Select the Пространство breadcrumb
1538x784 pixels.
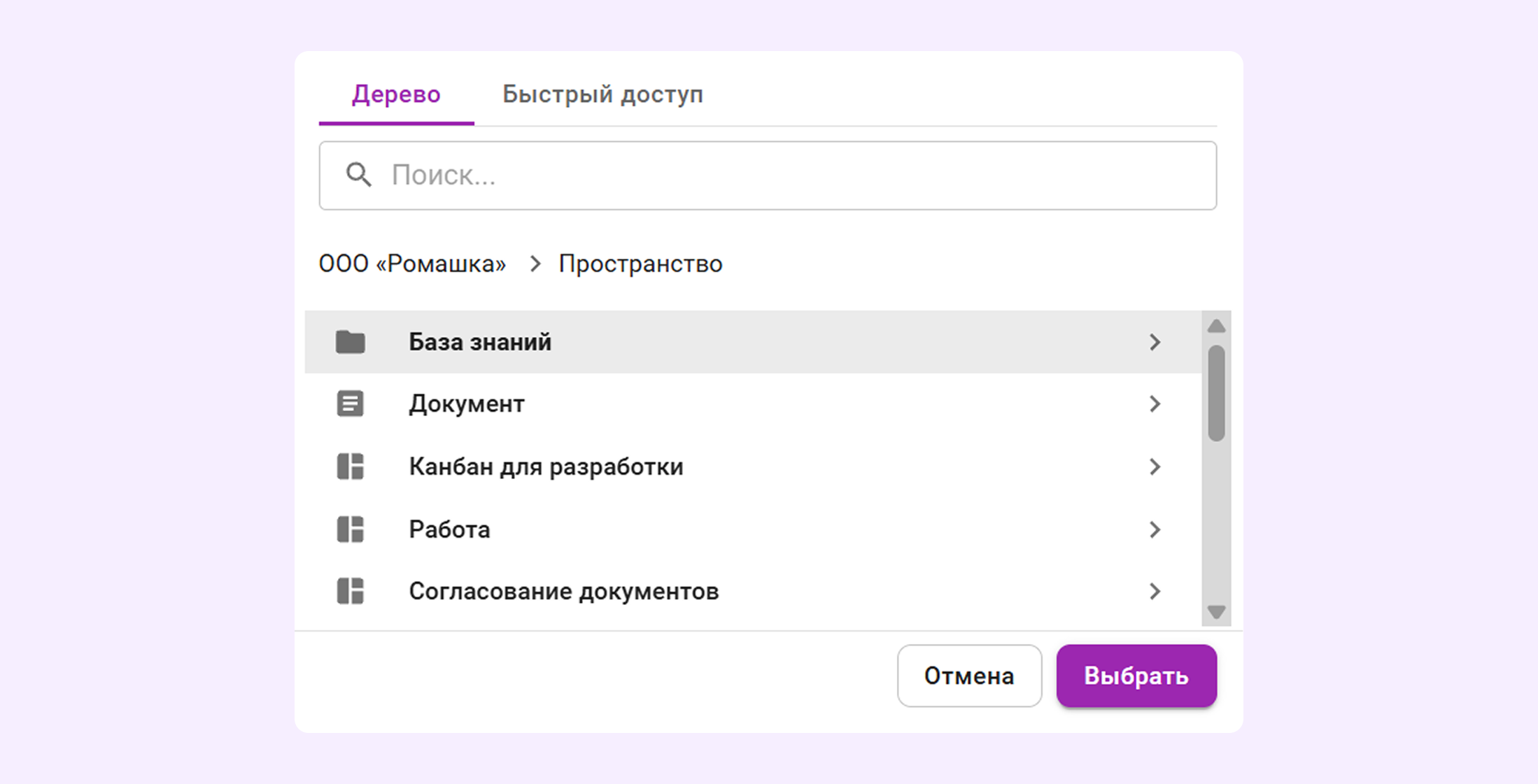click(640, 264)
